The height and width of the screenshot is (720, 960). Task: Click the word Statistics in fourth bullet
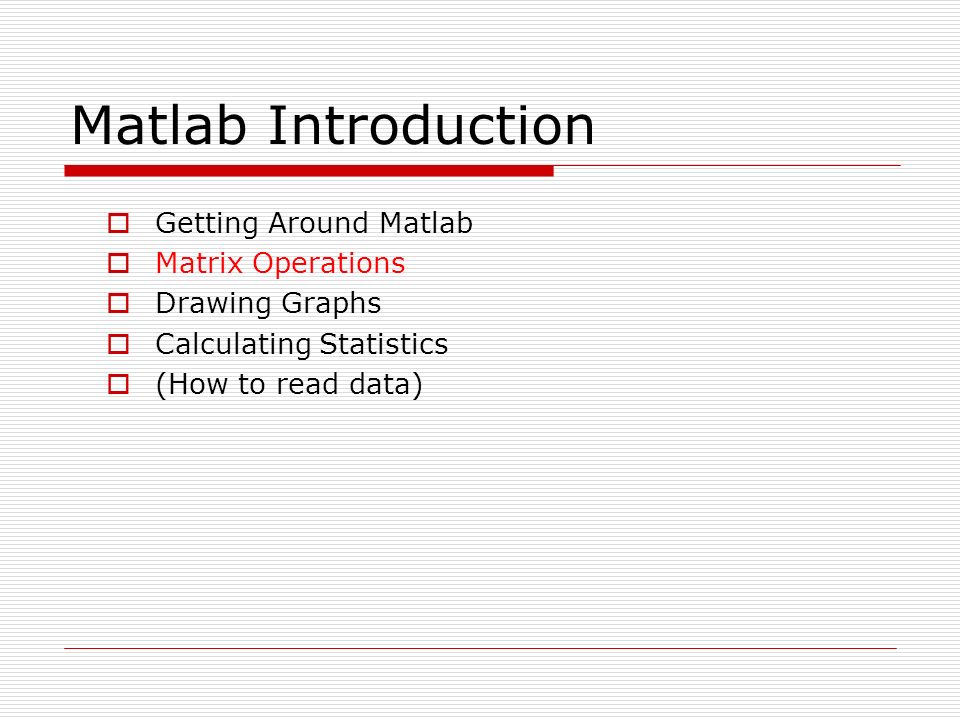[x=384, y=344]
